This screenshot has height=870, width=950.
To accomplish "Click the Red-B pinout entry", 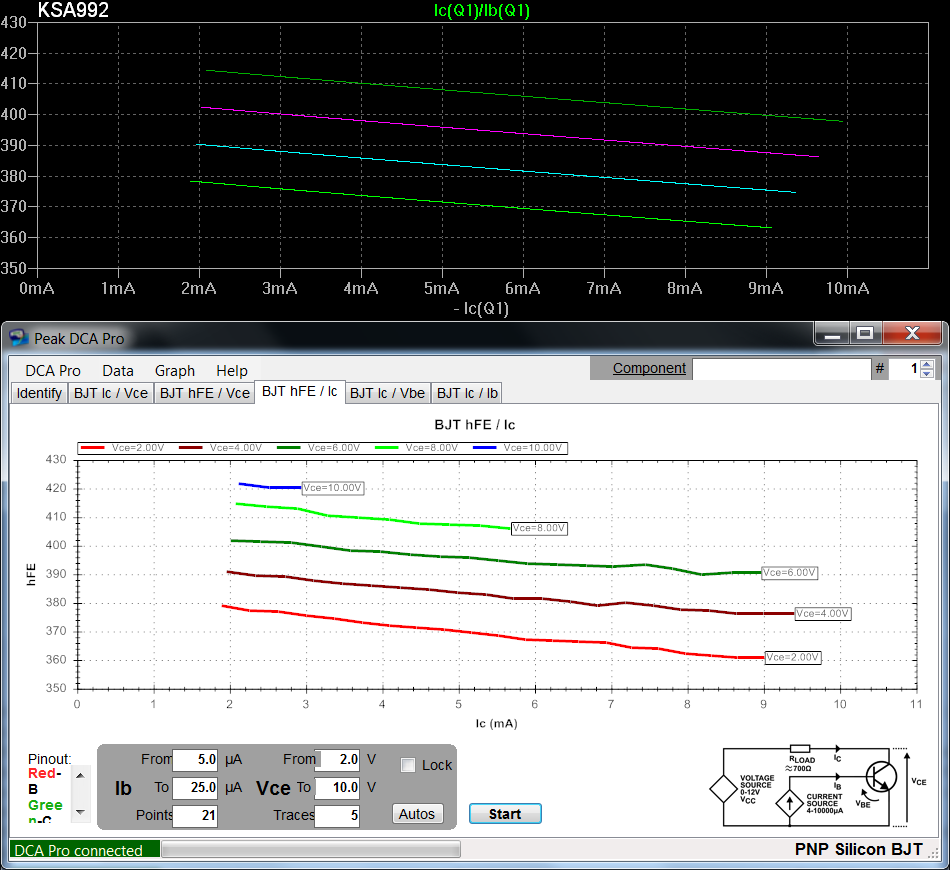I will click(44, 781).
